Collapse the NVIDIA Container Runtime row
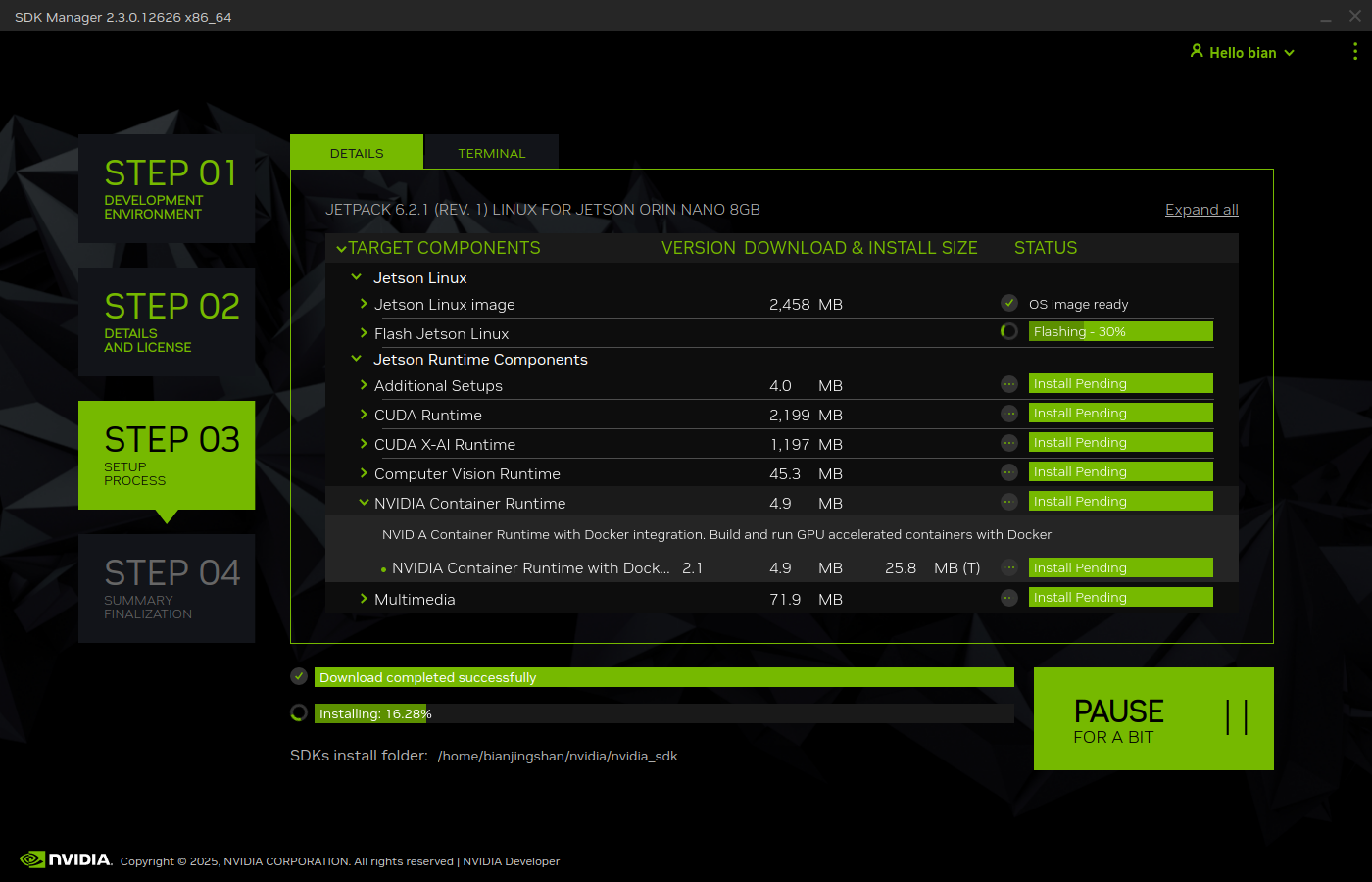Screen dimensions: 1372x882 tap(364, 503)
